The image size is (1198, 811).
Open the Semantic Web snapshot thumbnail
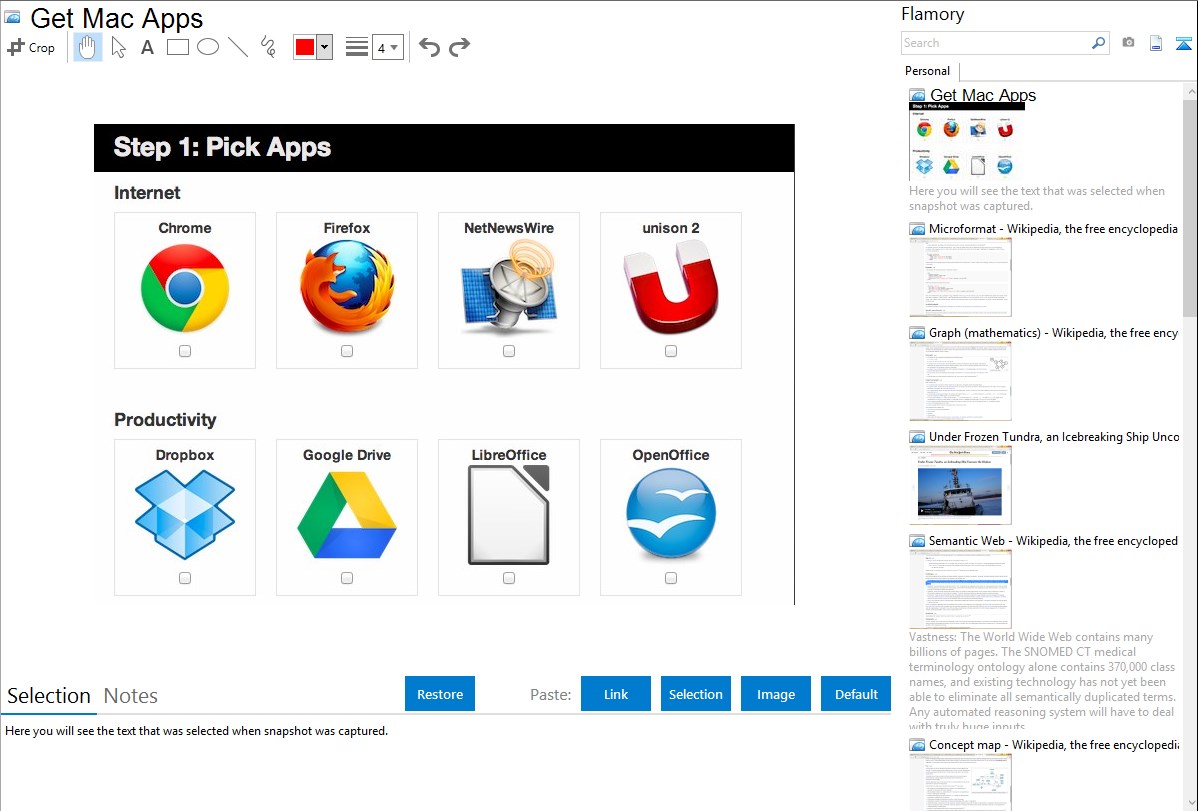(x=960, y=589)
